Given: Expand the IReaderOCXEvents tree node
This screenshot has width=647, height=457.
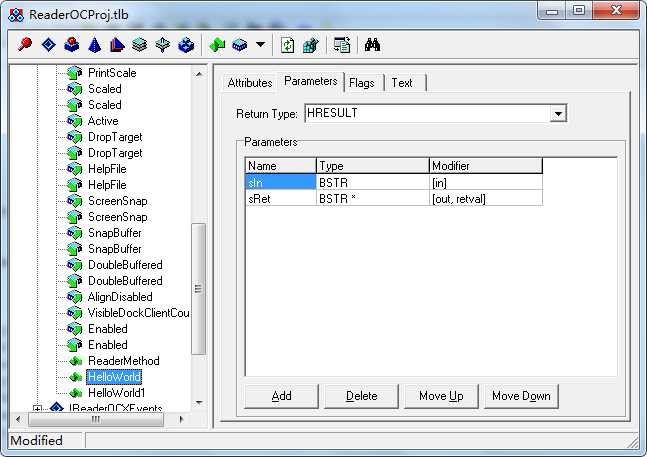Looking at the screenshot, I should click(37, 409).
